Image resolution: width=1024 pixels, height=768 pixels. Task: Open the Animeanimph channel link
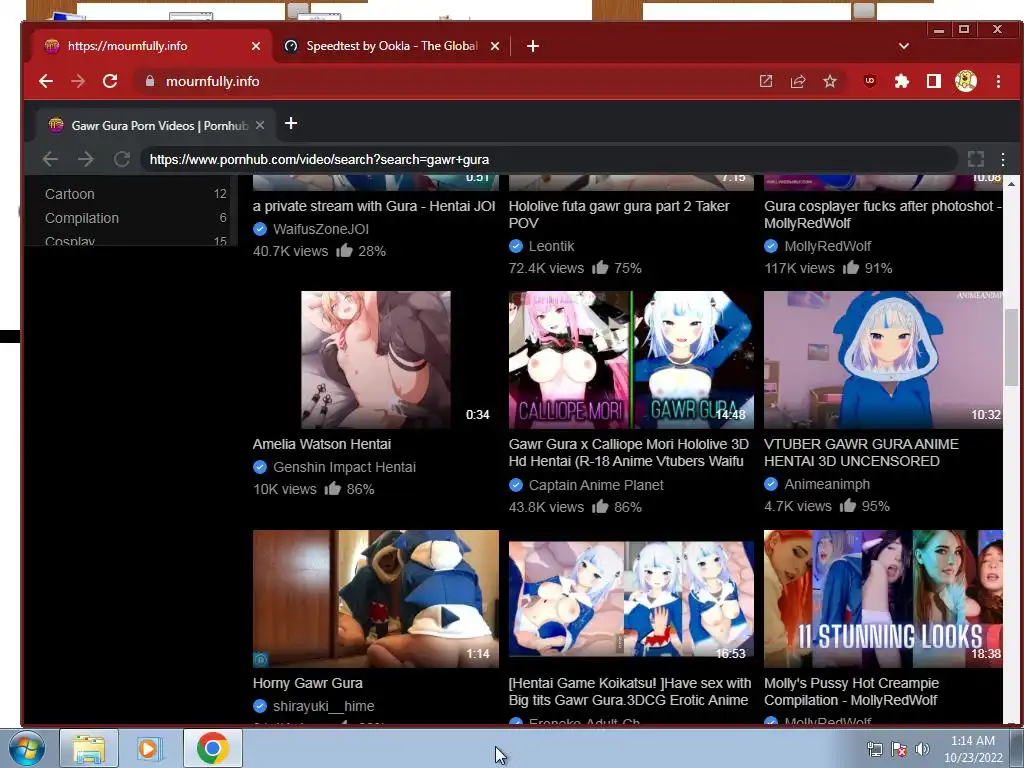pyautogui.click(x=827, y=484)
